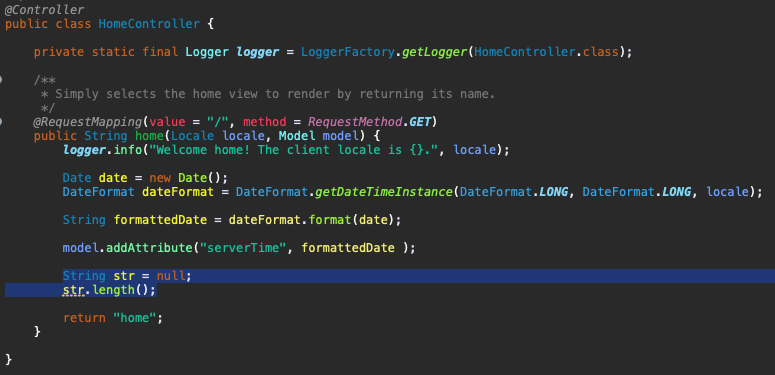Click HomeController in the HomeController.class argument

coord(525,51)
